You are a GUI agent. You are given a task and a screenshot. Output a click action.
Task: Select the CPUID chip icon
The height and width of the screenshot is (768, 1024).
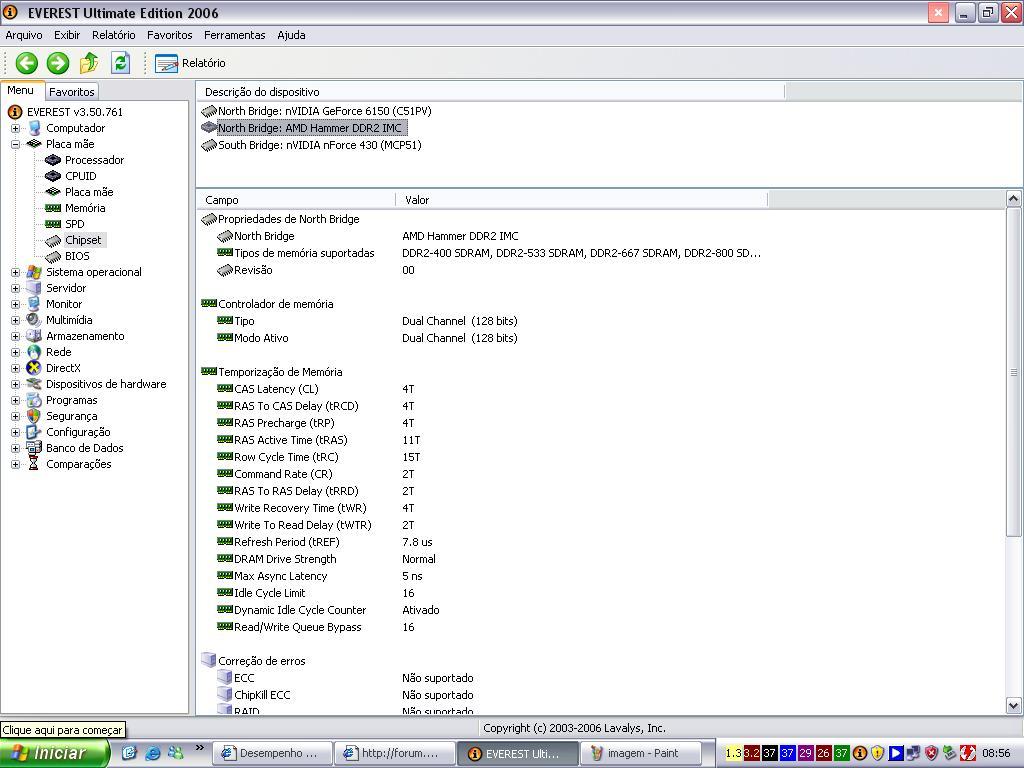tap(53, 176)
